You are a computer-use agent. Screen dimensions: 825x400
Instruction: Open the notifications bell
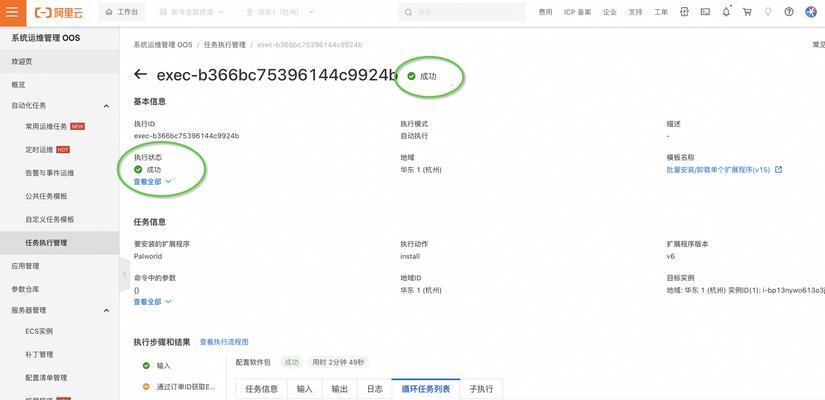tap(726, 12)
